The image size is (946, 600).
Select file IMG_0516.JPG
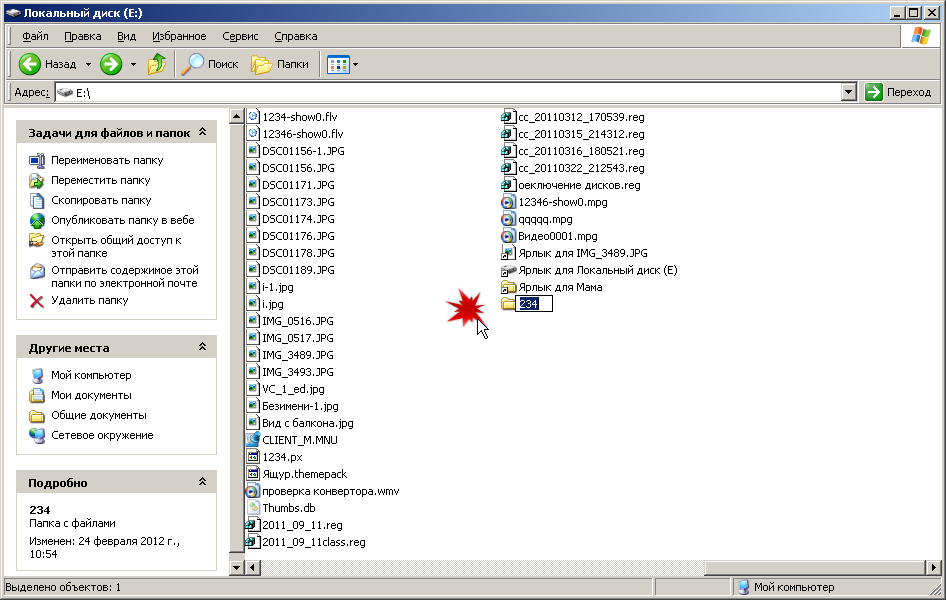click(297, 321)
